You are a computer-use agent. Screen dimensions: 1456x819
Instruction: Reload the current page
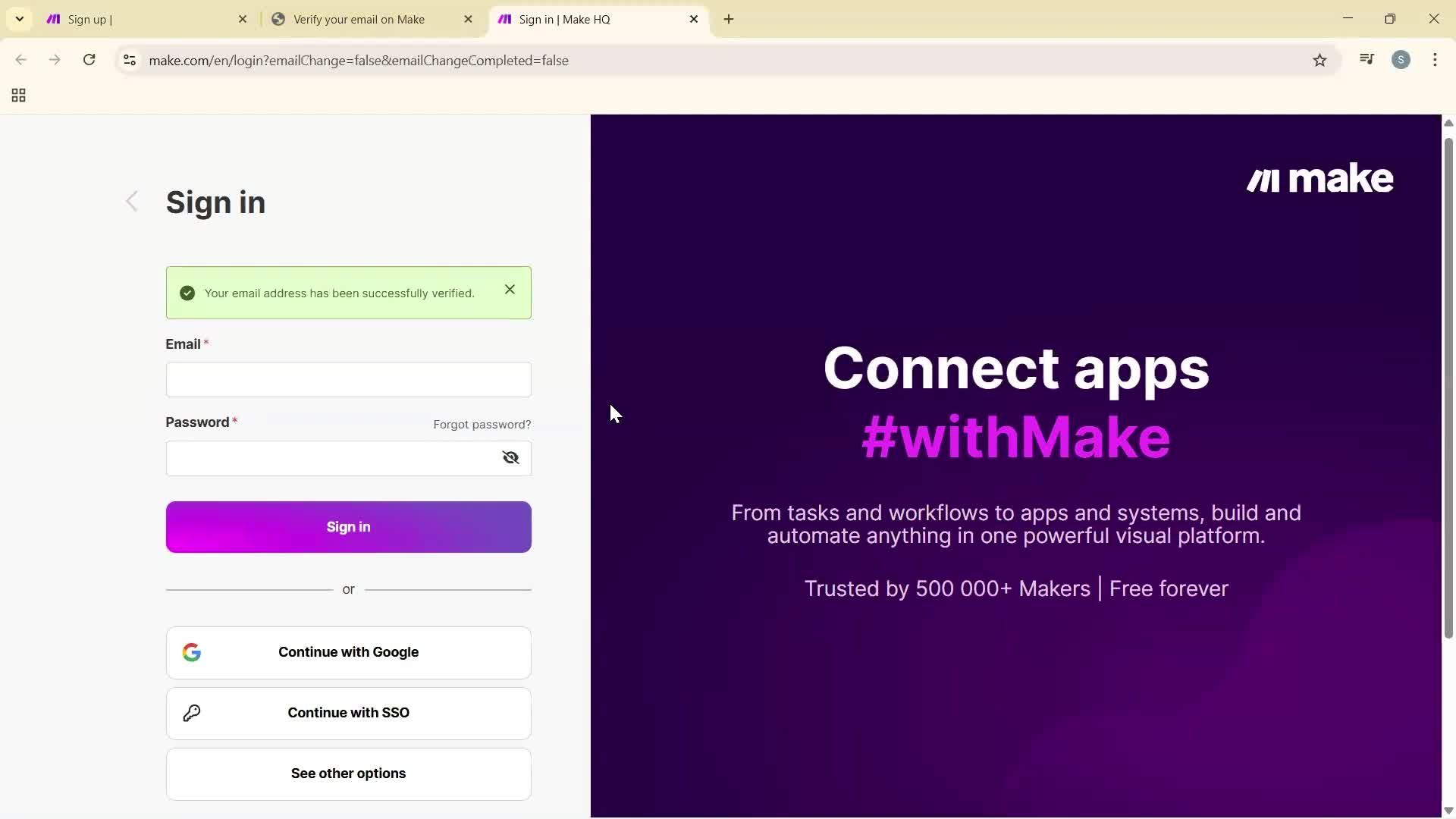tap(89, 60)
